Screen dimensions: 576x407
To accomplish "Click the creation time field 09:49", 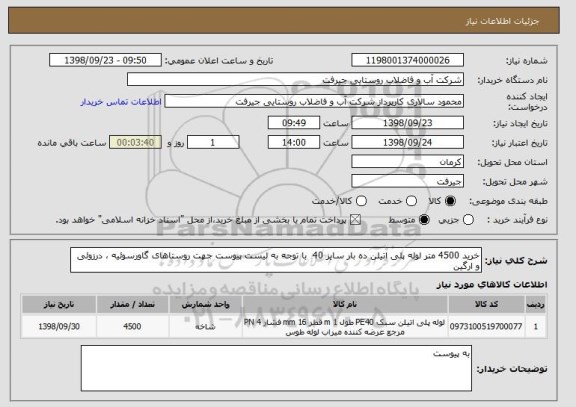I will coord(294,123).
